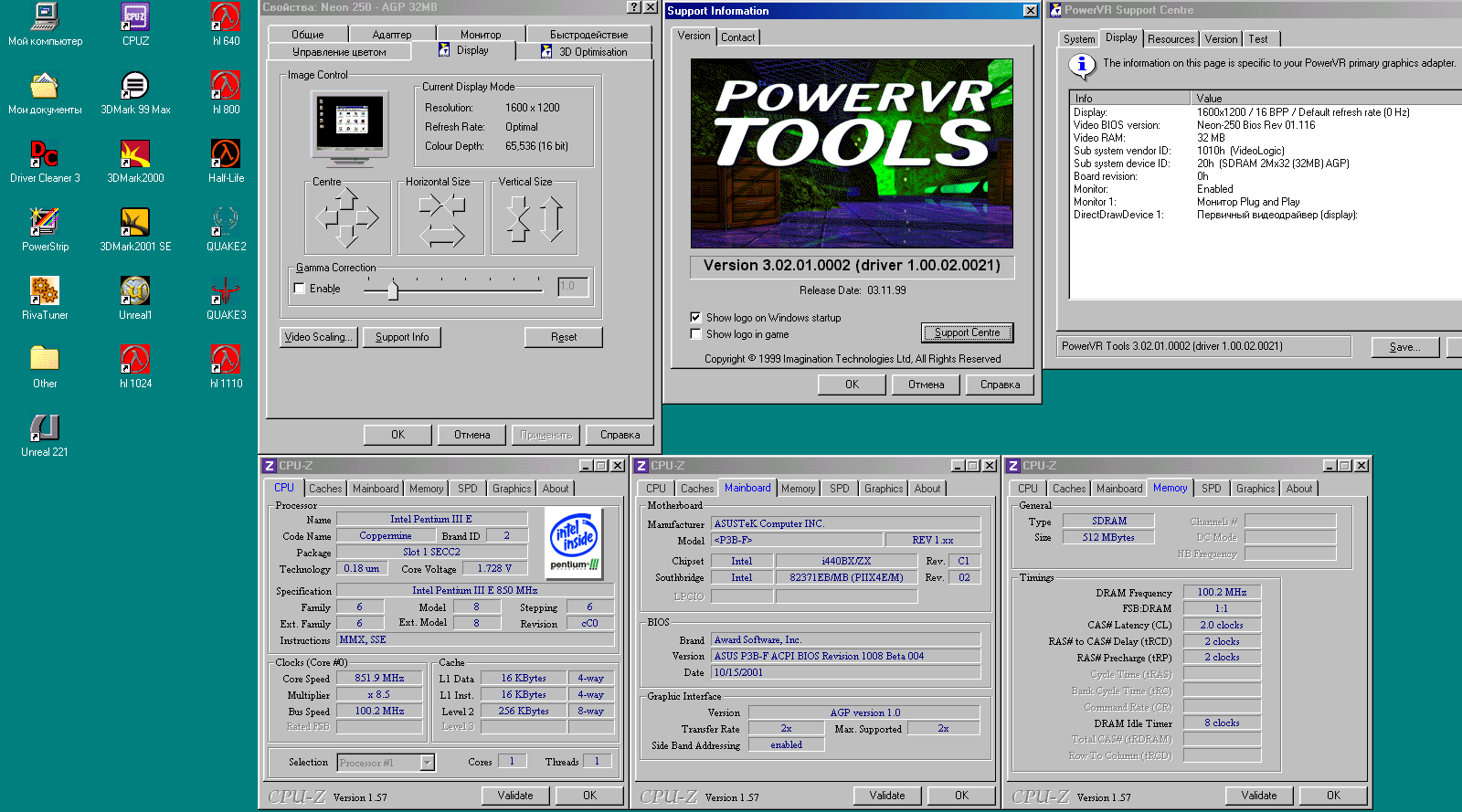Shrink Horizontal Size with inward arrows
The image size is (1462, 812).
click(441, 204)
